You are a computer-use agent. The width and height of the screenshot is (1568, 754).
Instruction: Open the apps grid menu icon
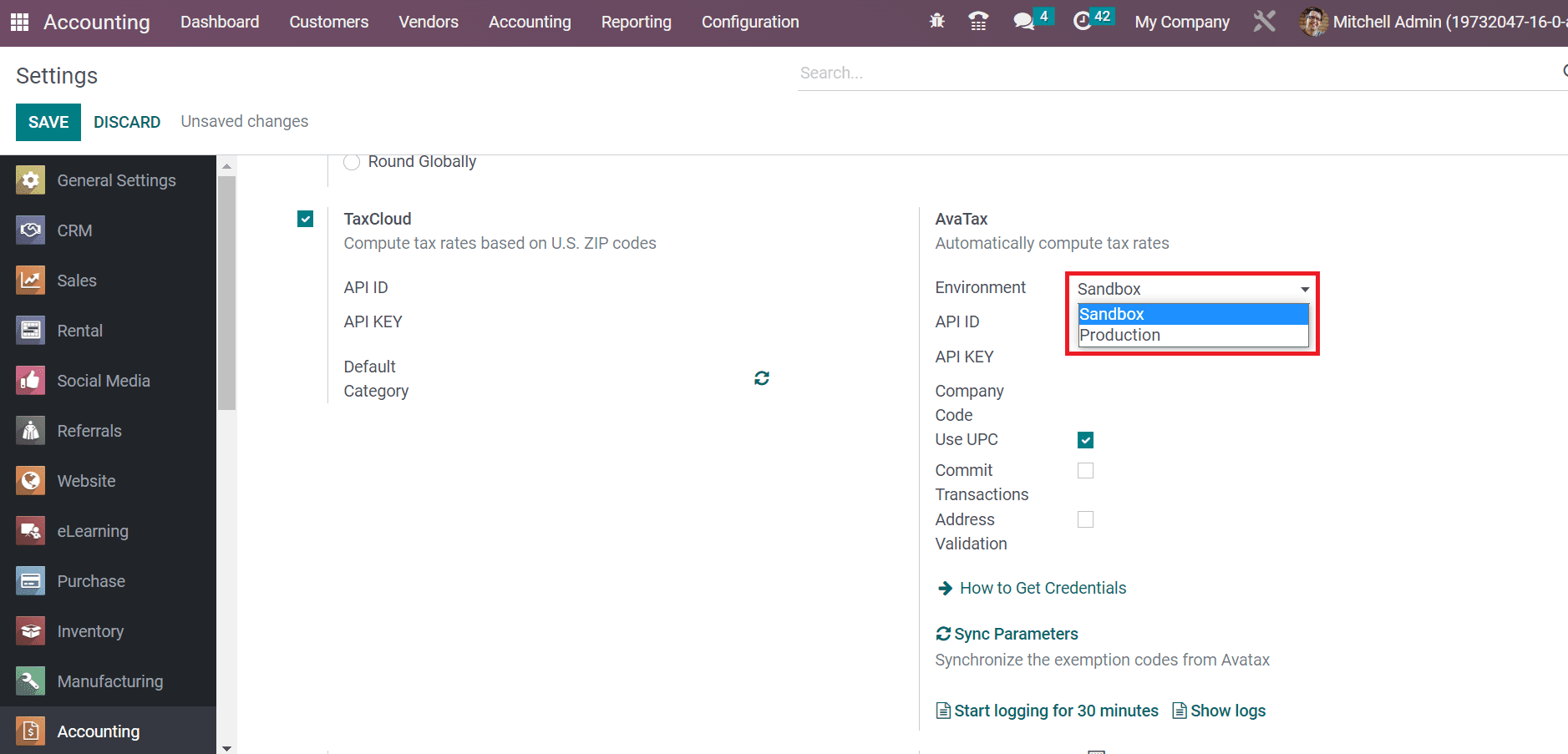(x=19, y=22)
